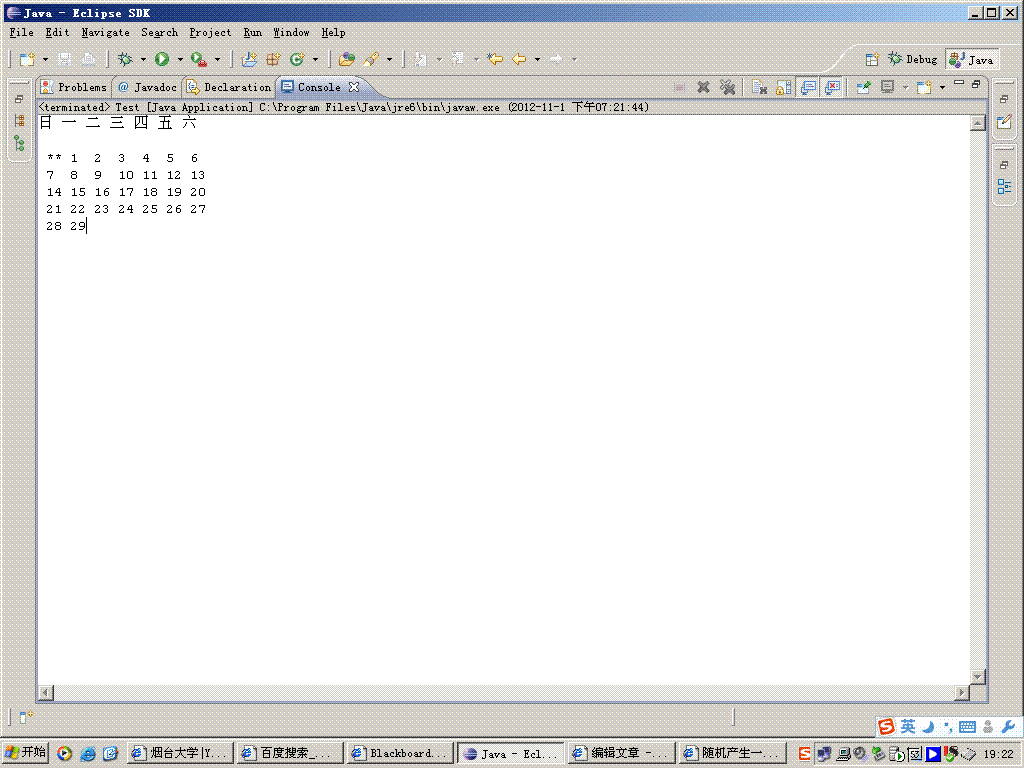Image resolution: width=1024 pixels, height=768 pixels.
Task: Click the New Java Project icon
Action: [249, 59]
